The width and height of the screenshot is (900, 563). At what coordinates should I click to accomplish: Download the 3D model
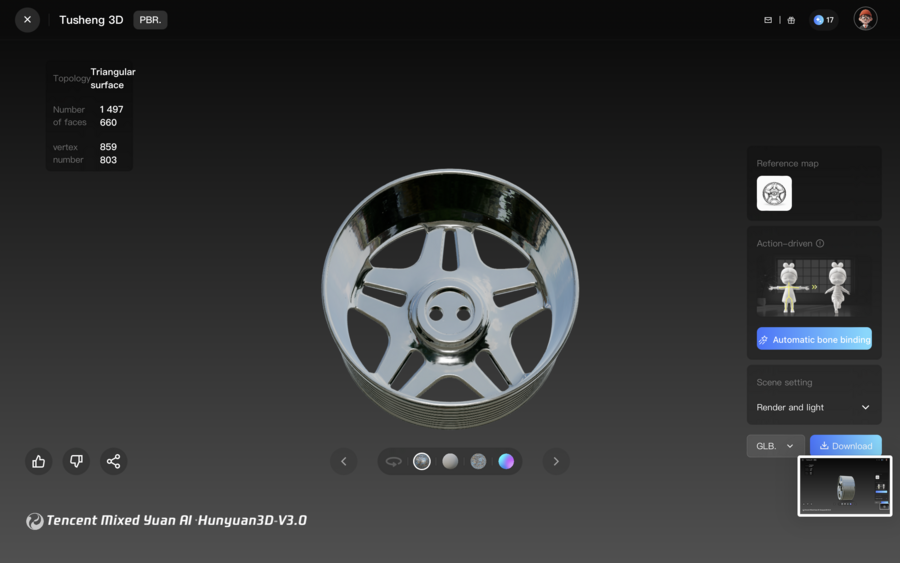(845, 446)
